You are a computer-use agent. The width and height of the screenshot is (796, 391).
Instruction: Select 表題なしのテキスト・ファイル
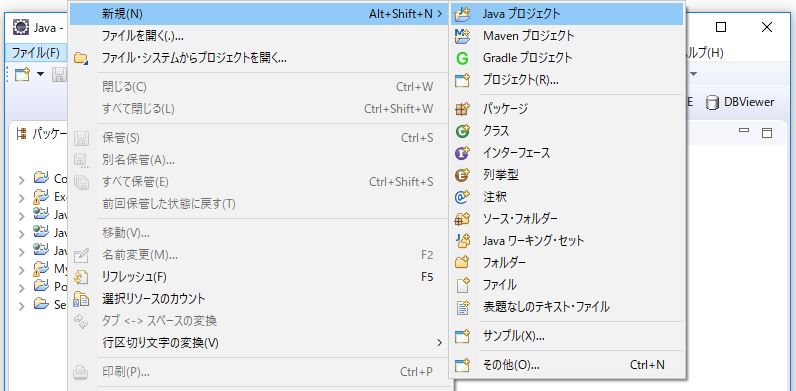click(567, 307)
